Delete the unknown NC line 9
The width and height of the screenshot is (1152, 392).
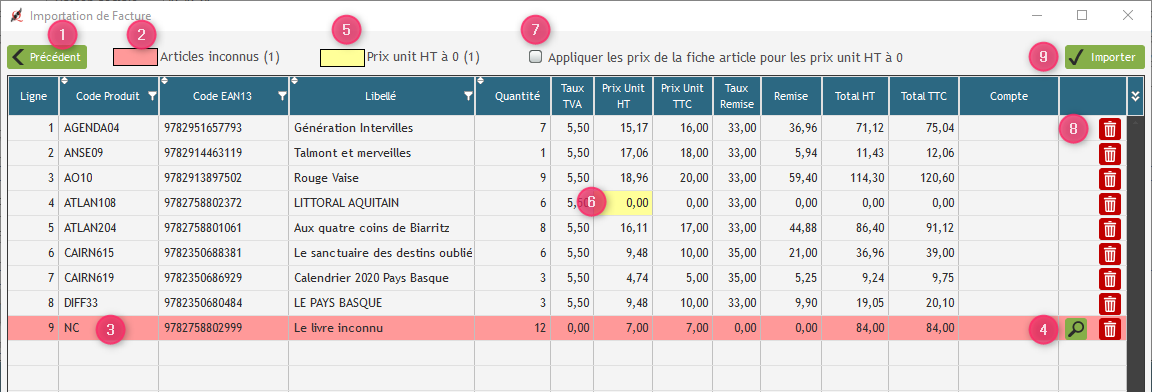pos(1109,329)
